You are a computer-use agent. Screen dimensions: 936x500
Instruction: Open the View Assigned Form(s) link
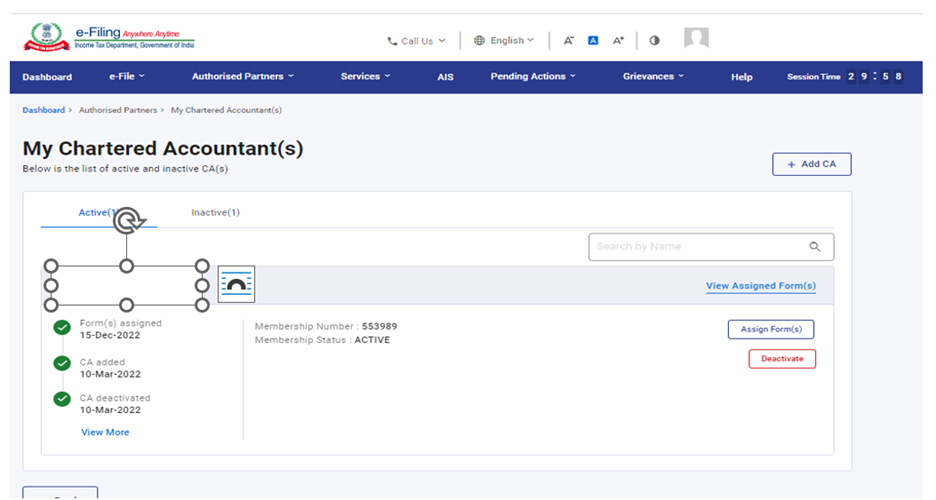coord(760,286)
